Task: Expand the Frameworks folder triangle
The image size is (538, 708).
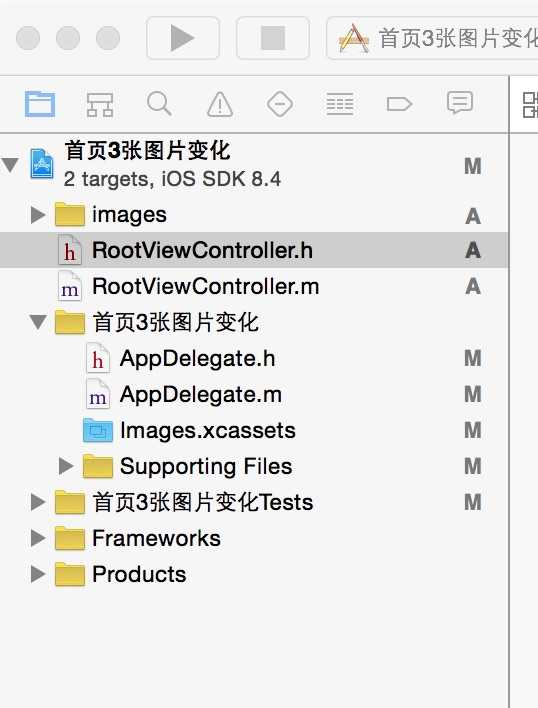Action: (x=38, y=538)
